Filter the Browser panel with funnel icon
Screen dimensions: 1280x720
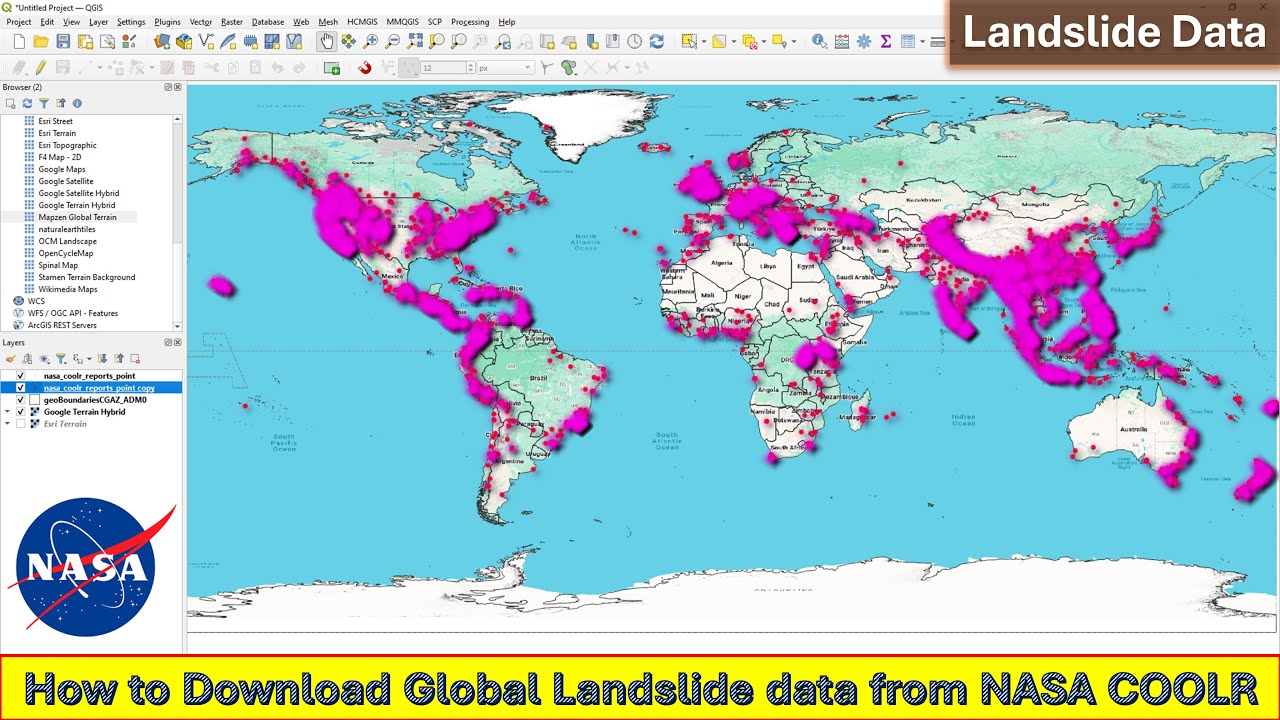click(44, 103)
